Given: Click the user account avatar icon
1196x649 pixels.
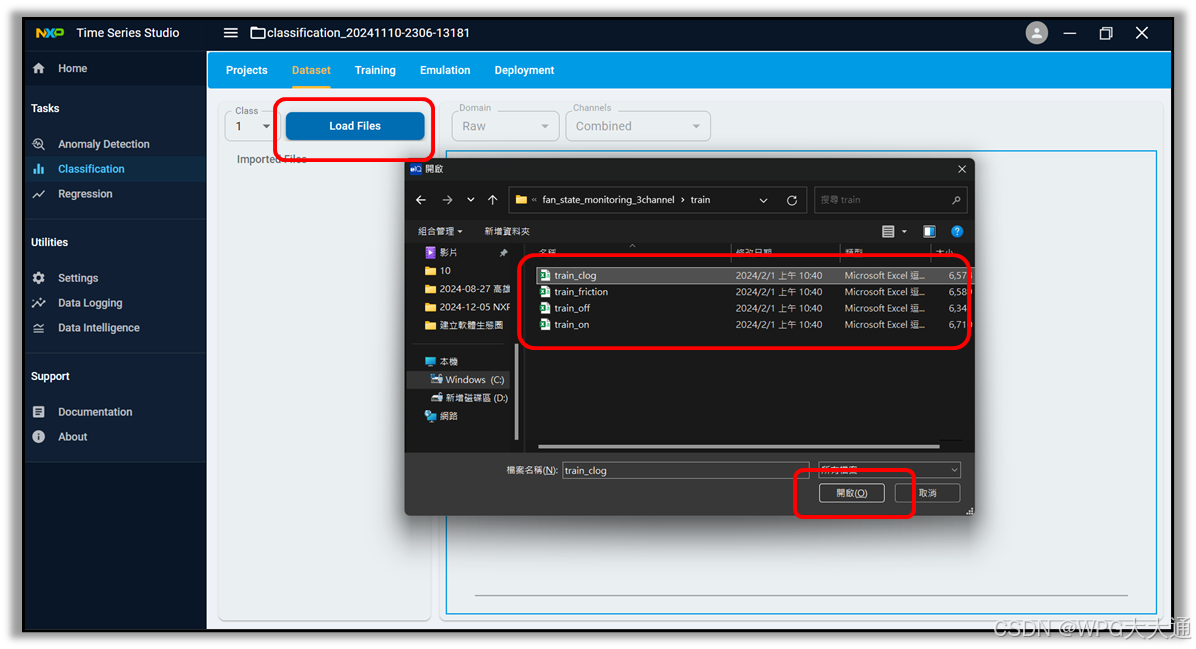Looking at the screenshot, I should 1036,33.
